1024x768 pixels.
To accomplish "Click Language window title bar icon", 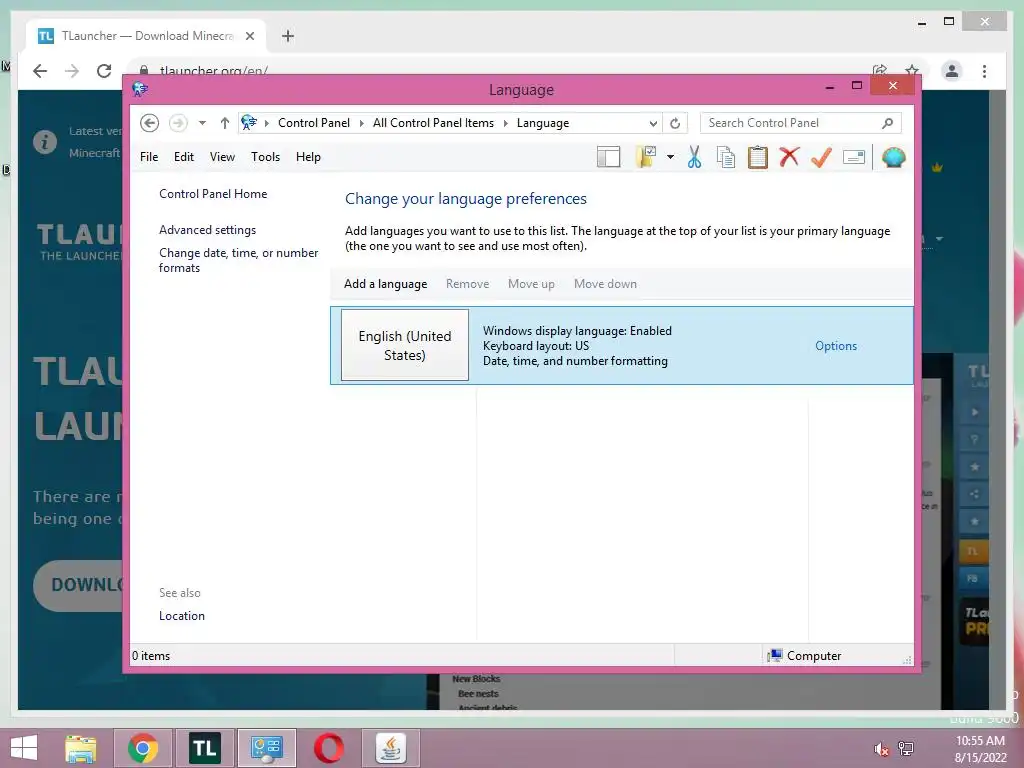I will [140, 89].
